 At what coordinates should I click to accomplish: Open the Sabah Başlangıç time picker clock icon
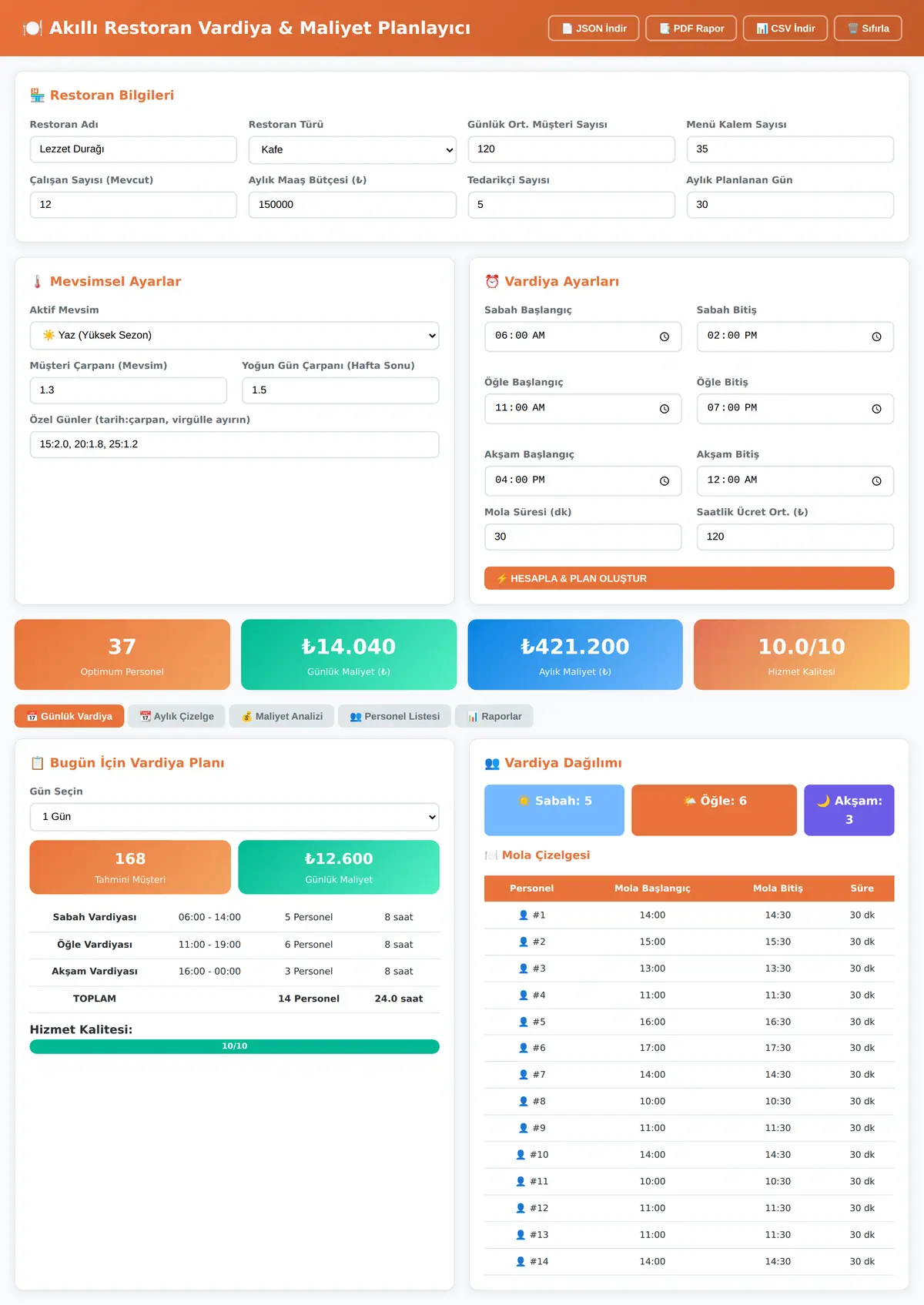[665, 336]
